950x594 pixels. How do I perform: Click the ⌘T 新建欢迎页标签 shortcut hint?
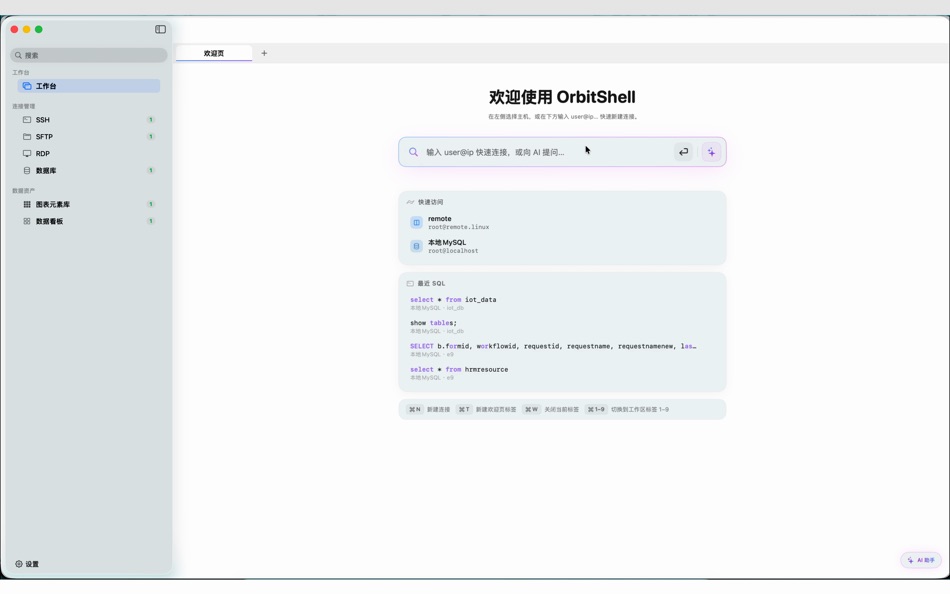(x=486, y=410)
